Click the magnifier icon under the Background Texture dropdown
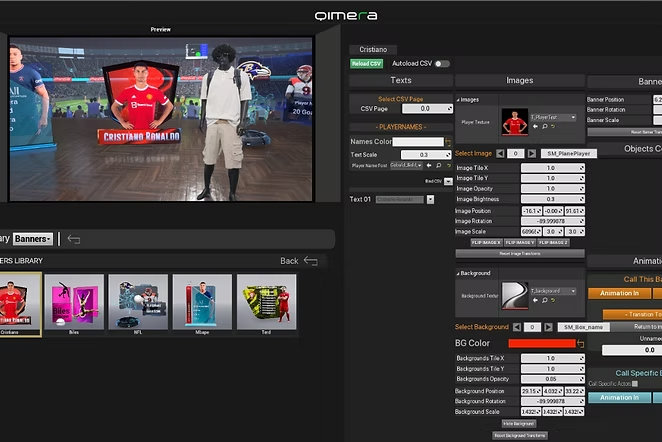The width and height of the screenshot is (662, 442). tap(545, 300)
